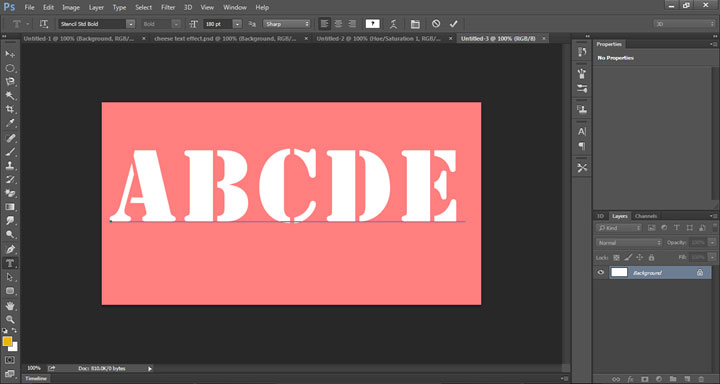Select the Eyedropper tool
720x384 pixels.
10,123
